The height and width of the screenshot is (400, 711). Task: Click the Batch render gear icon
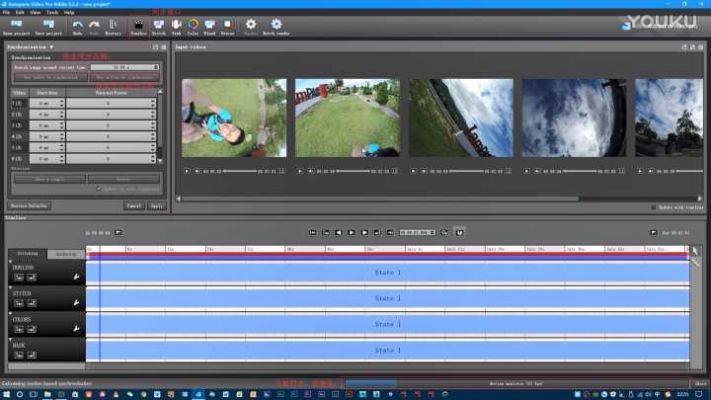pyautogui.click(x=276, y=25)
